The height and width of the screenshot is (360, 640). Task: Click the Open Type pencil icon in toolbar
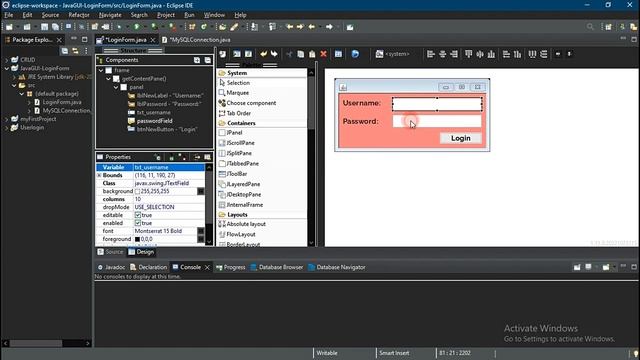(234, 27)
